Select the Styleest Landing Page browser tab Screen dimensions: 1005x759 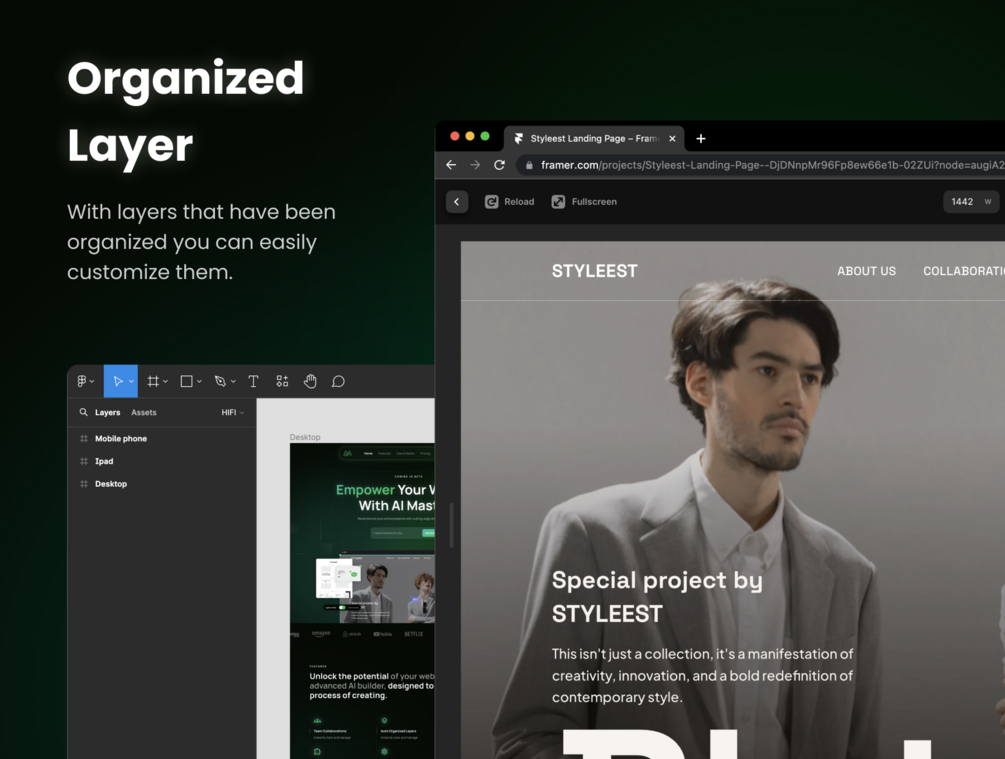(594, 138)
